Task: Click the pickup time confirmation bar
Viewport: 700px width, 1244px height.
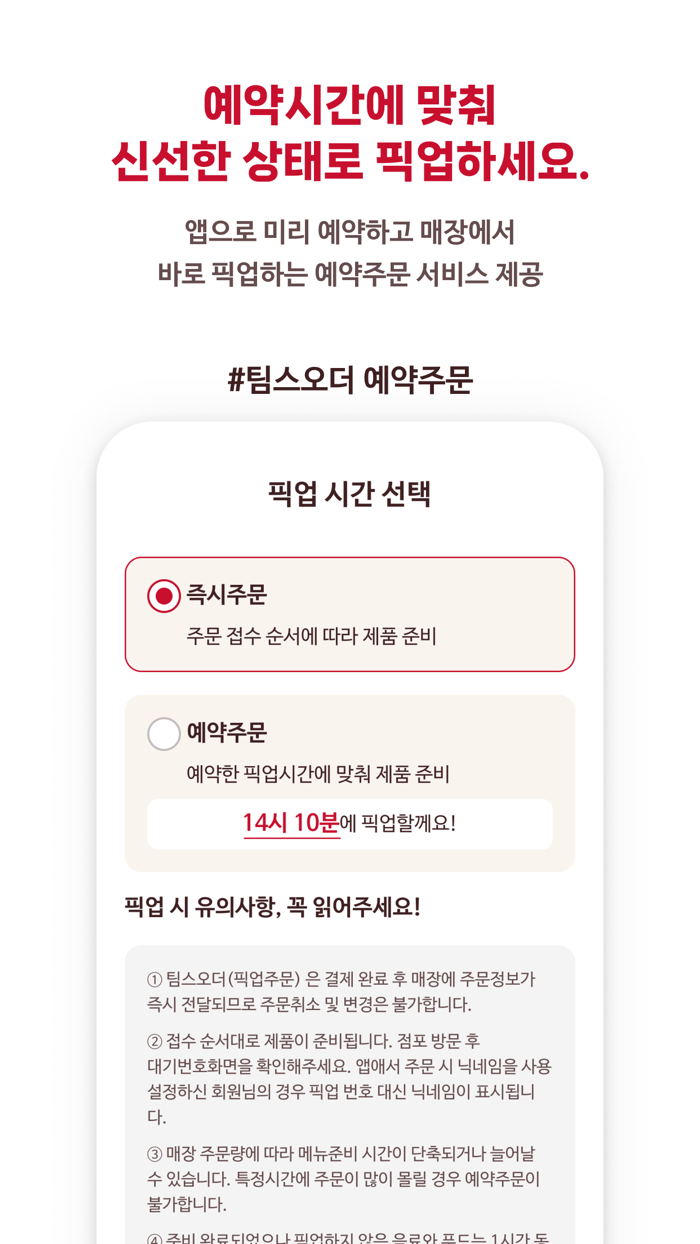Action: [x=349, y=824]
